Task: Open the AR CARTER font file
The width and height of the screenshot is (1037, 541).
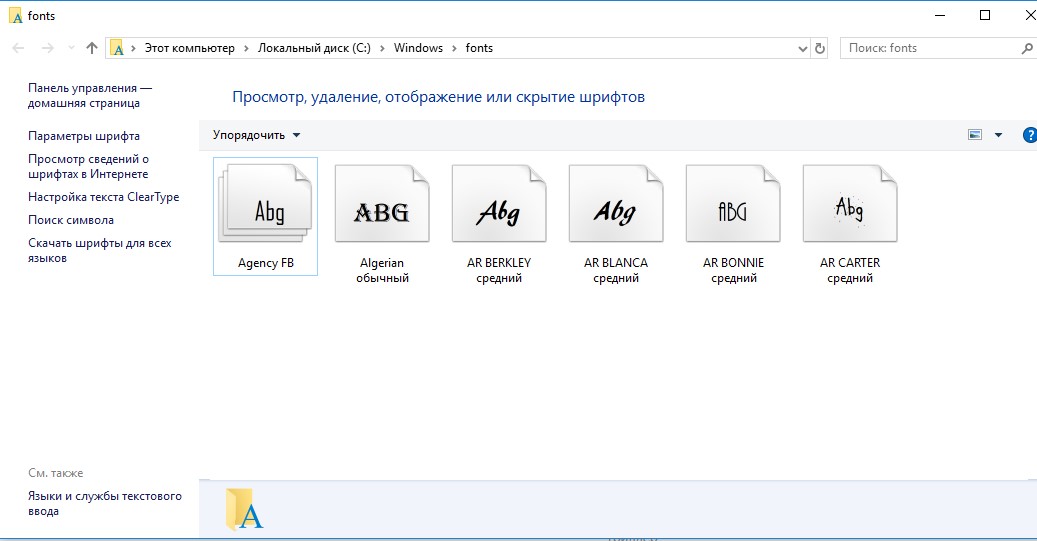Action: point(850,205)
